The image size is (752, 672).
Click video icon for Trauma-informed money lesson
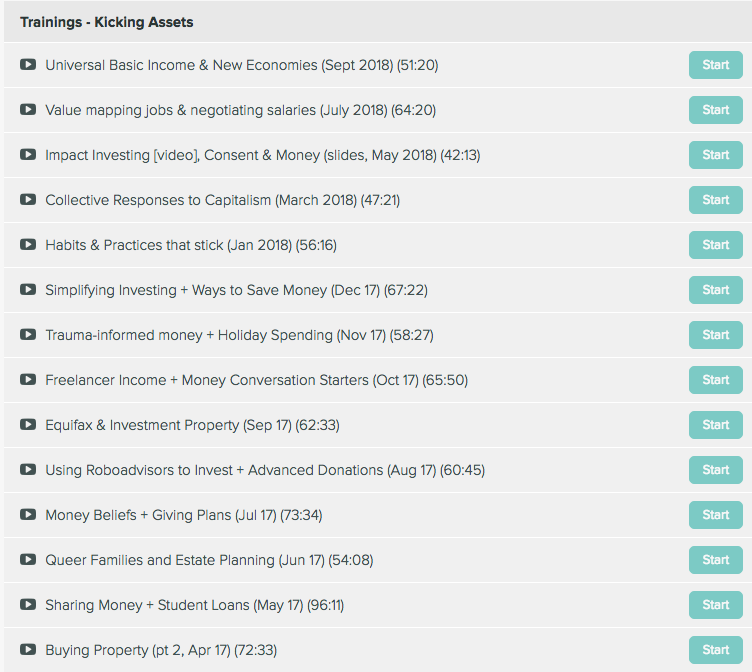(x=28, y=335)
